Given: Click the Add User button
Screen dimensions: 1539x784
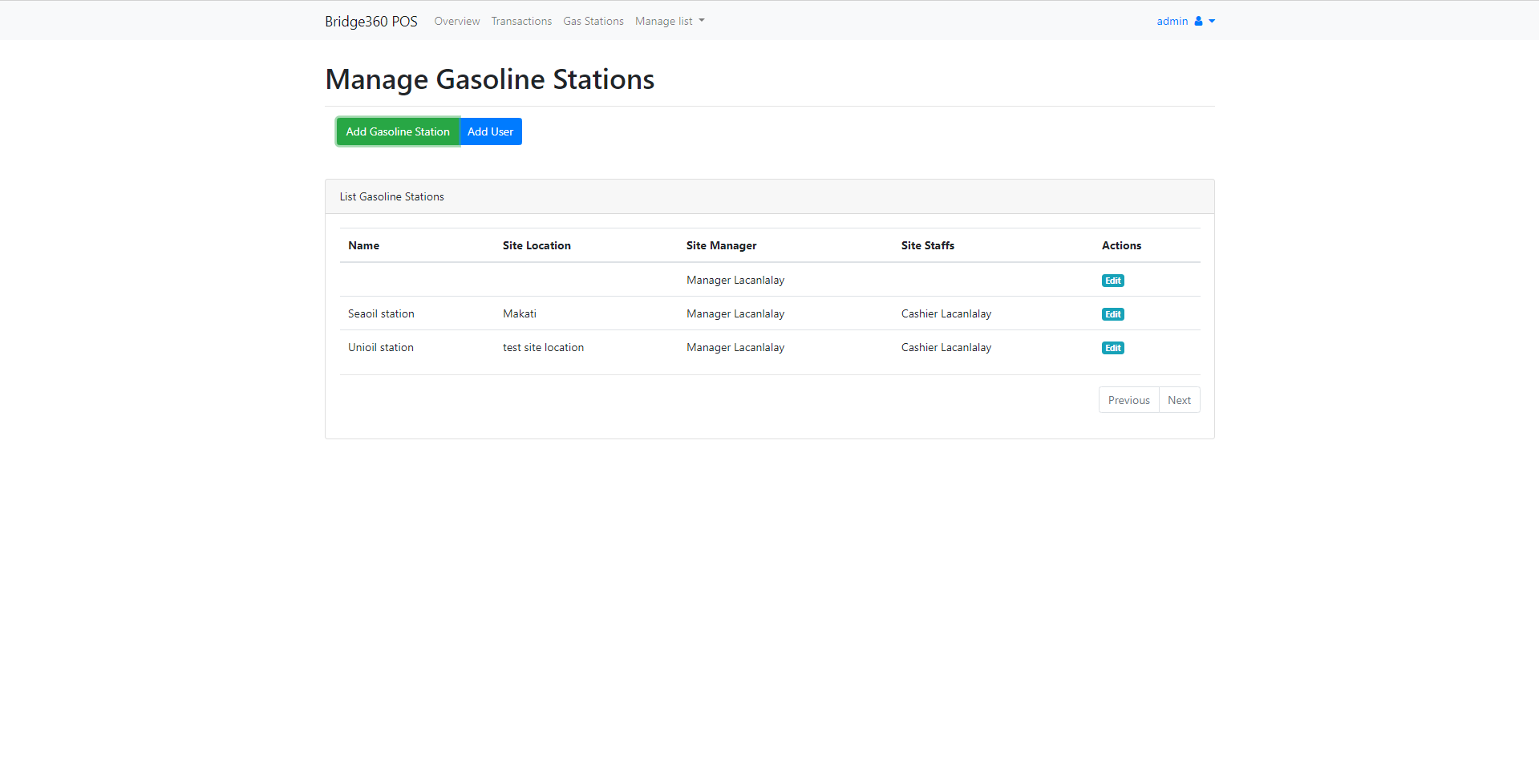Looking at the screenshot, I should pos(491,131).
